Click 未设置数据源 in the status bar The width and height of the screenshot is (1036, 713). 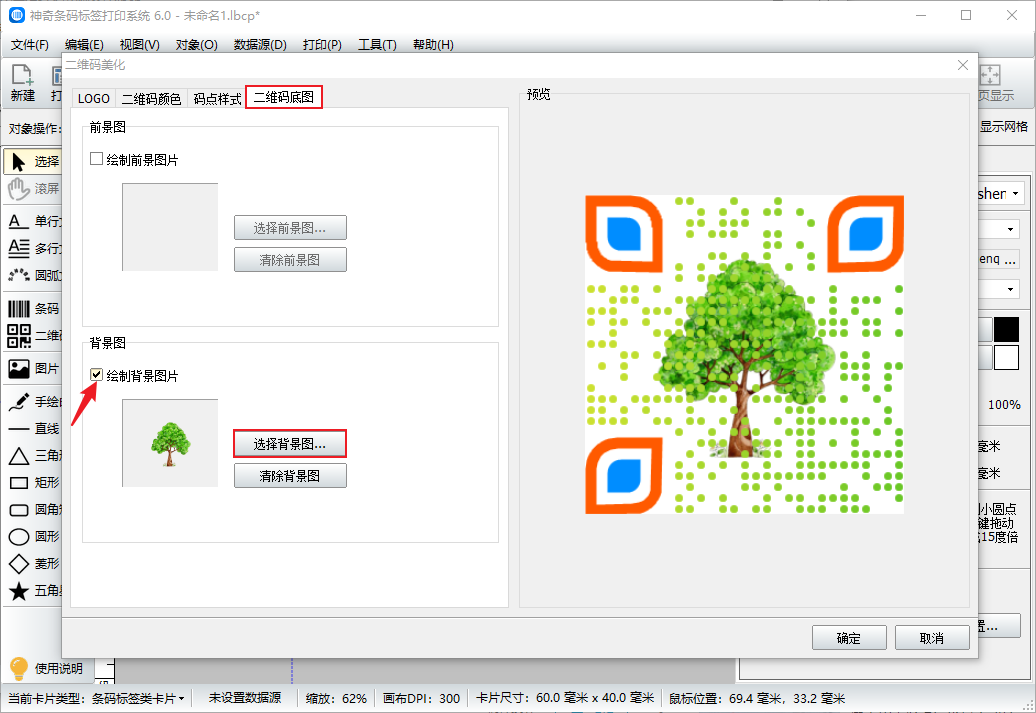(245, 698)
